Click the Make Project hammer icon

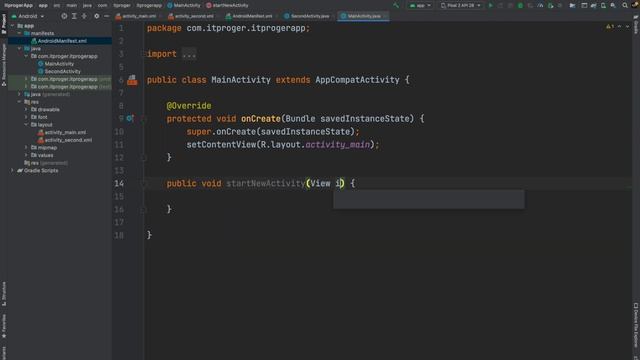(396, 5)
